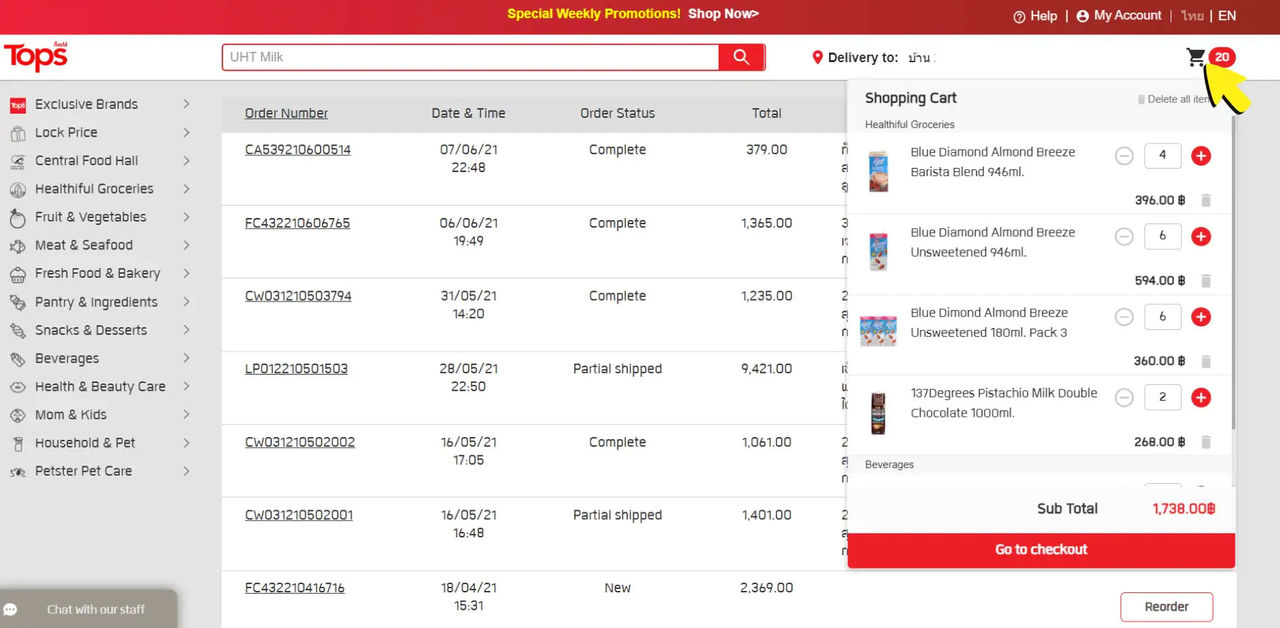
Task: Open Snacks & Desserts category
Action: [91, 330]
